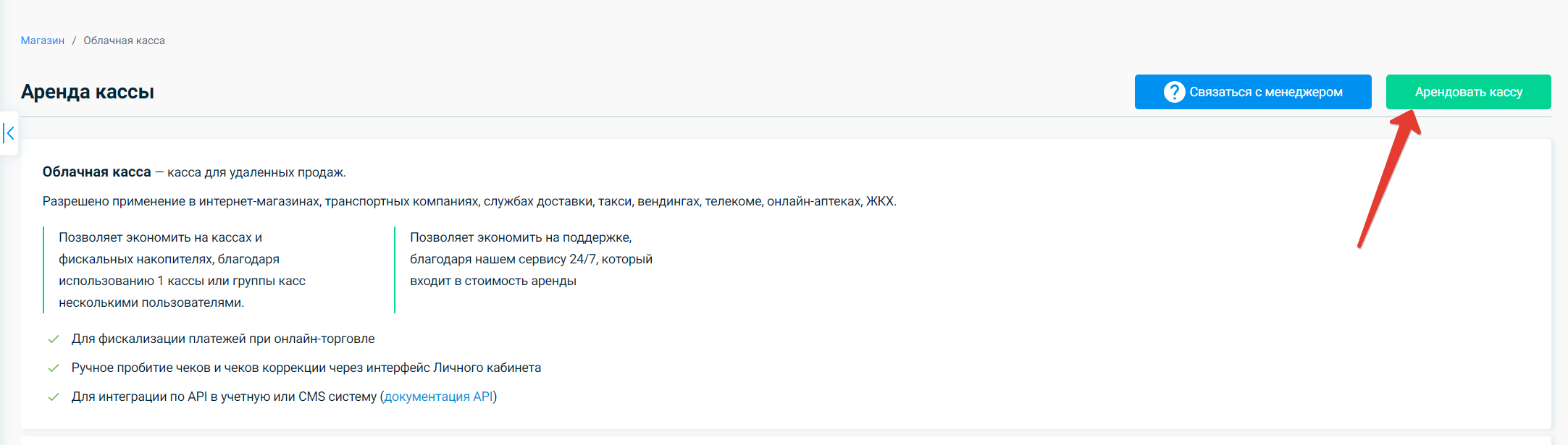The image size is (1568, 445).
Task: Click checkmark icon beside API integration item
Action: click(53, 397)
